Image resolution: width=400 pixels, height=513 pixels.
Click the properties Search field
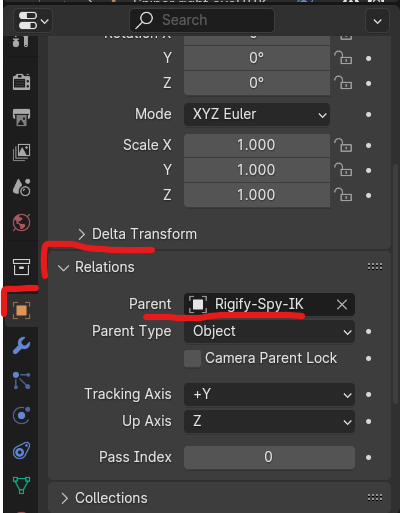pos(202,20)
